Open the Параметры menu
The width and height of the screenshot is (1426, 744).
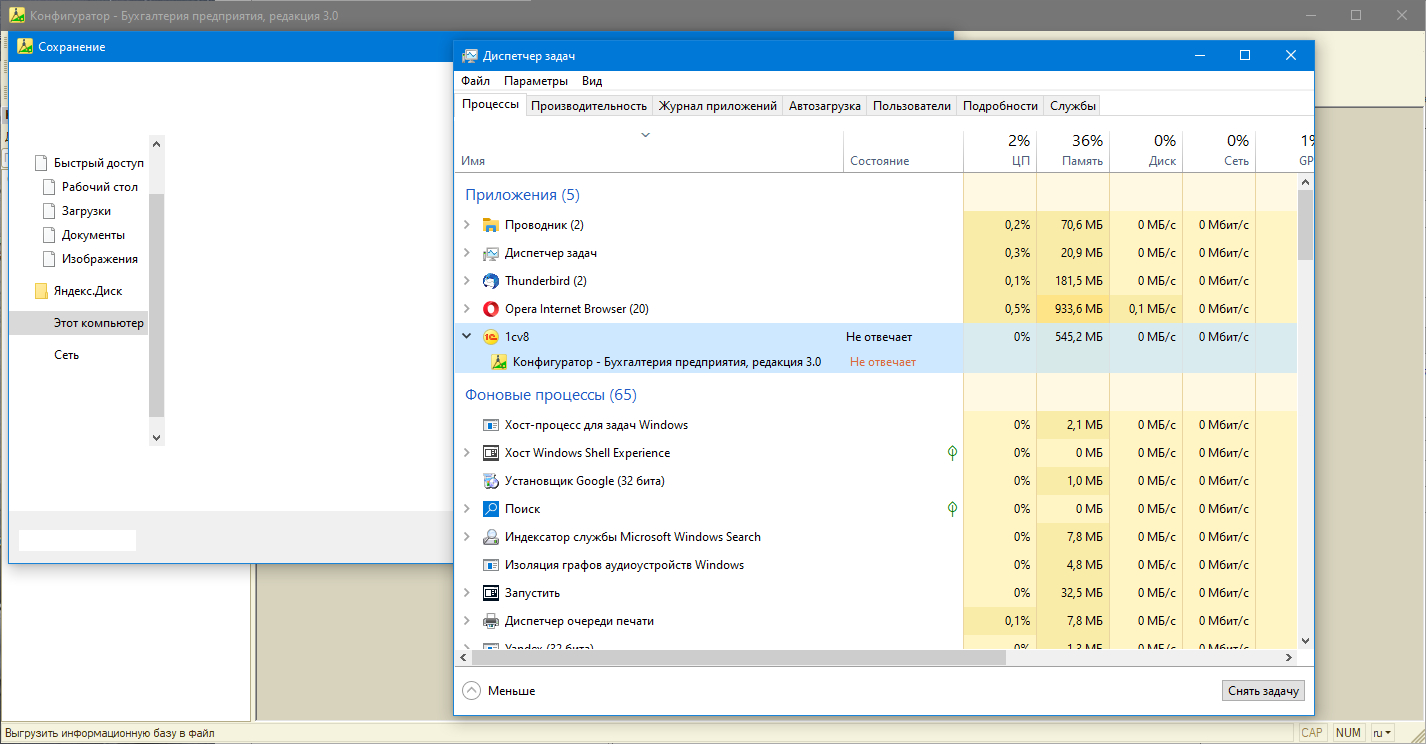click(536, 81)
